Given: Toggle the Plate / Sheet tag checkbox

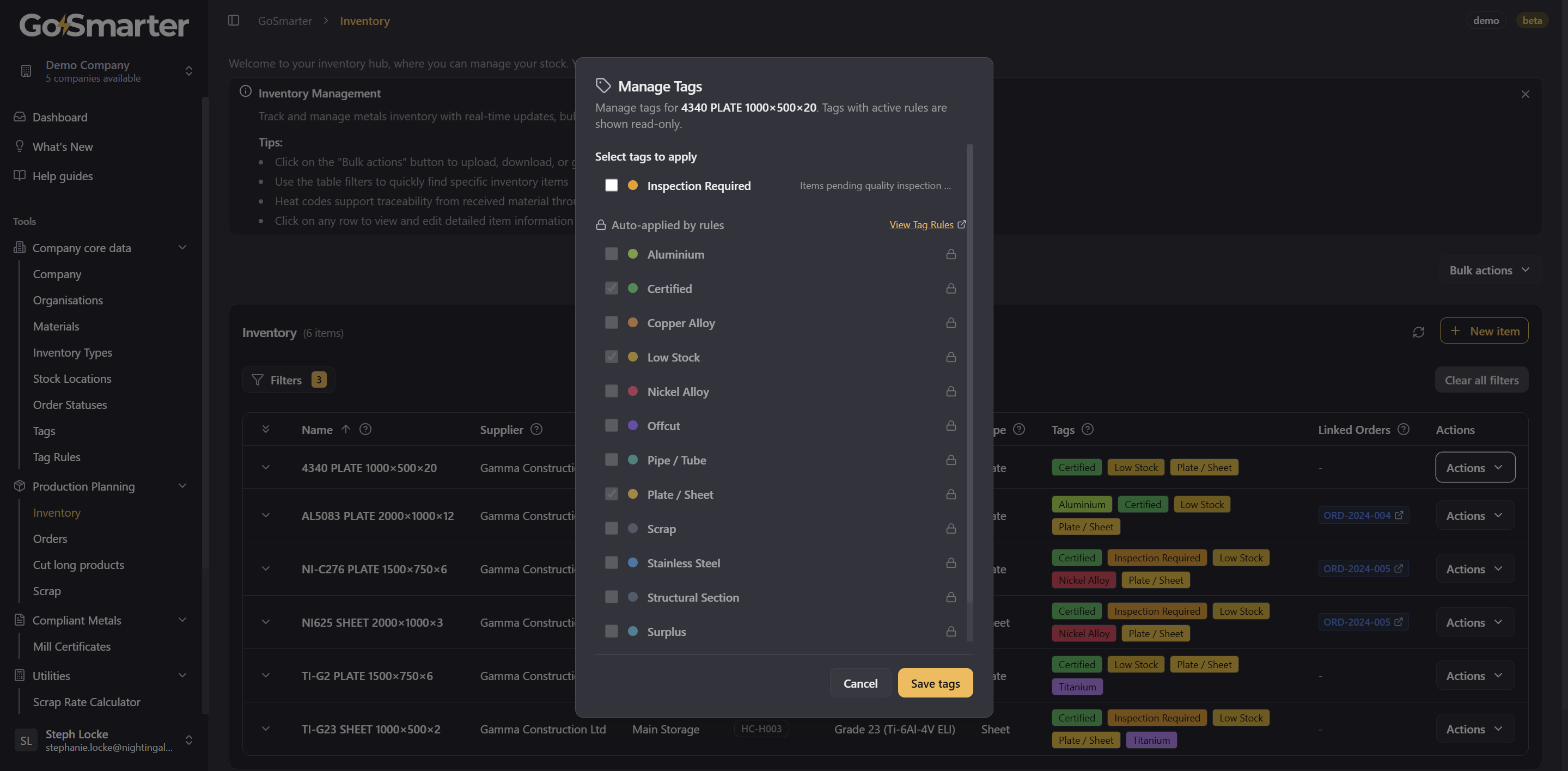Looking at the screenshot, I should 612,494.
